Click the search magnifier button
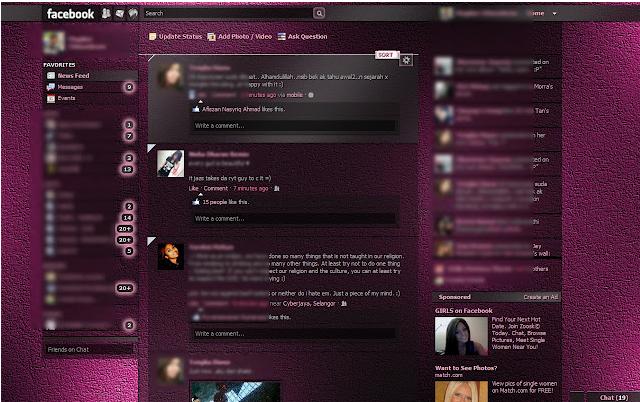 319,13
